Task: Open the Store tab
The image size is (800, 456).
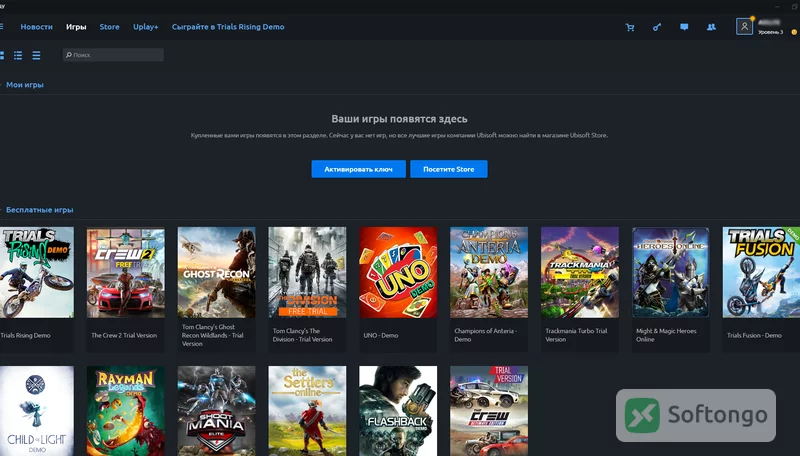Action: 109,27
